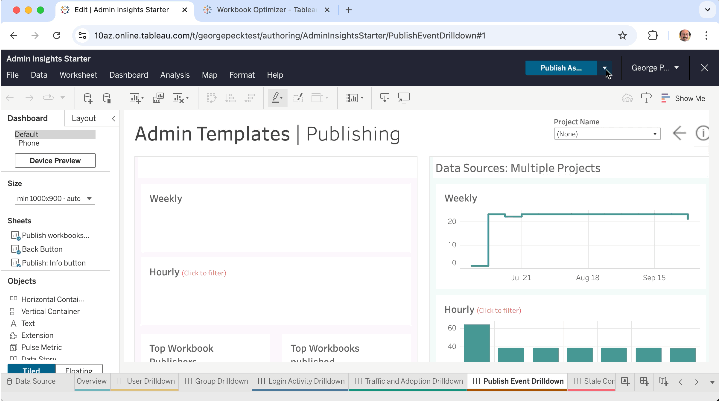Open the Map menu
The width and height of the screenshot is (720, 402).
tap(209, 75)
